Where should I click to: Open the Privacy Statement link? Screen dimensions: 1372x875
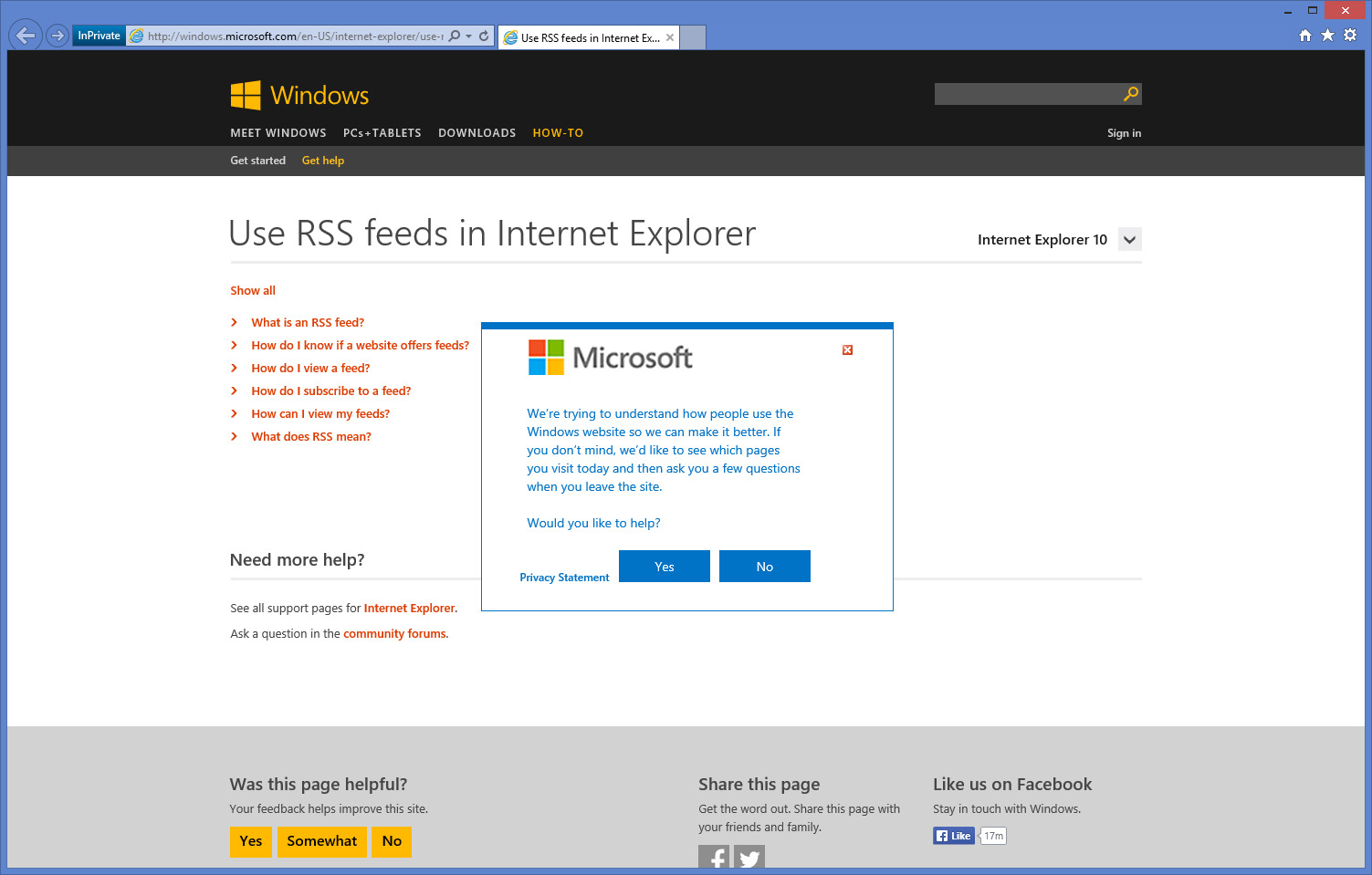coord(564,578)
